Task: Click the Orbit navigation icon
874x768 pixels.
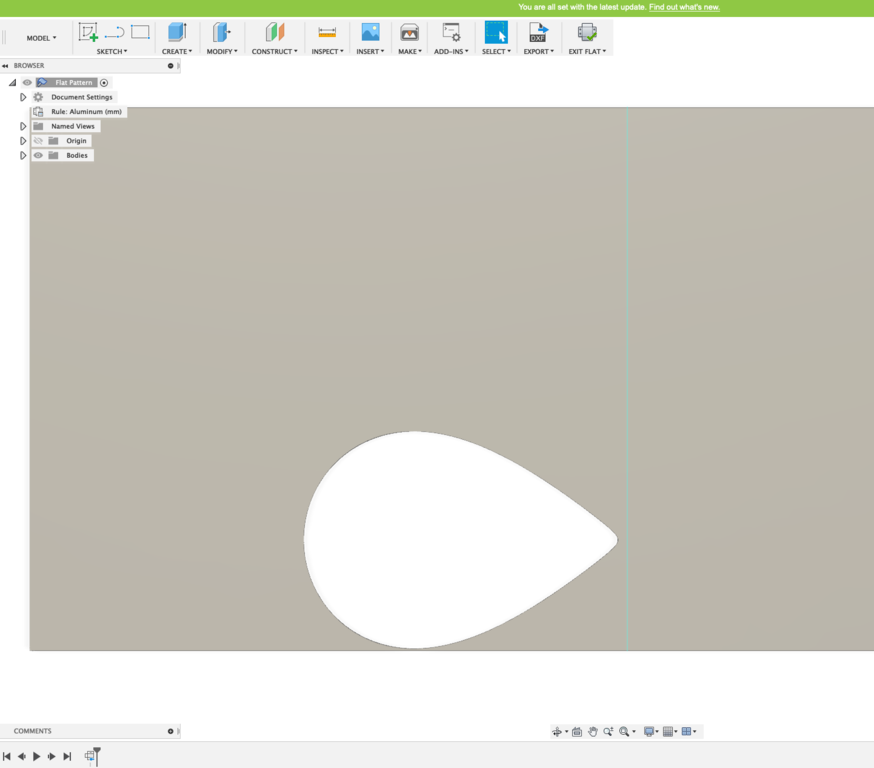Action: tap(556, 732)
